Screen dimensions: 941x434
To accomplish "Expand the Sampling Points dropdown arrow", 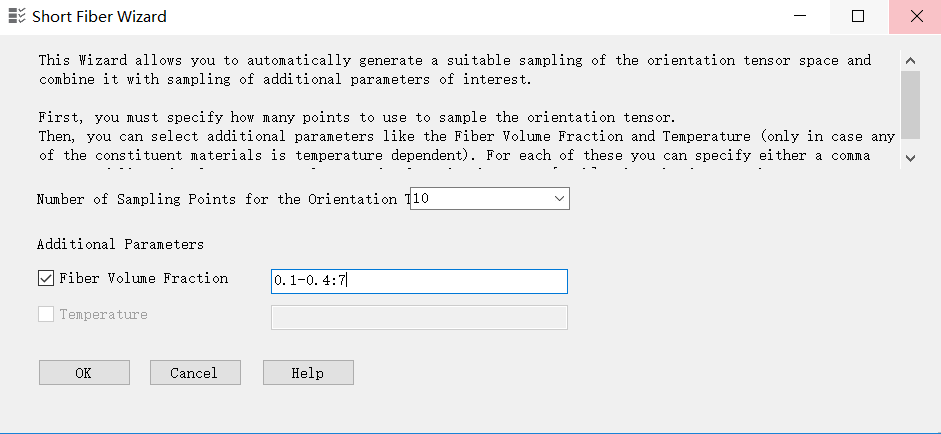I will (559, 199).
